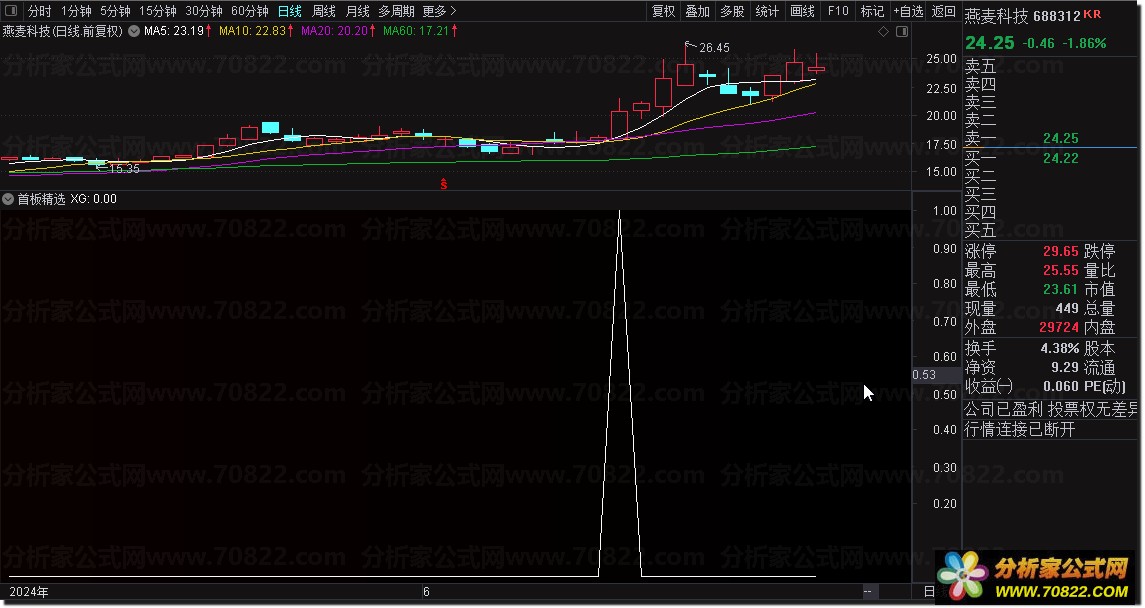Image resolution: width=1145 pixels, height=608 pixels.
Task: Switch to 月线 monthly chart
Action: click(357, 11)
